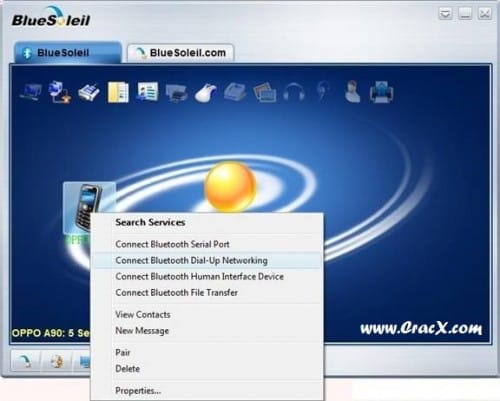Click the Personal Area Network laptop icon
The height and width of the screenshot is (401, 500).
31,92
